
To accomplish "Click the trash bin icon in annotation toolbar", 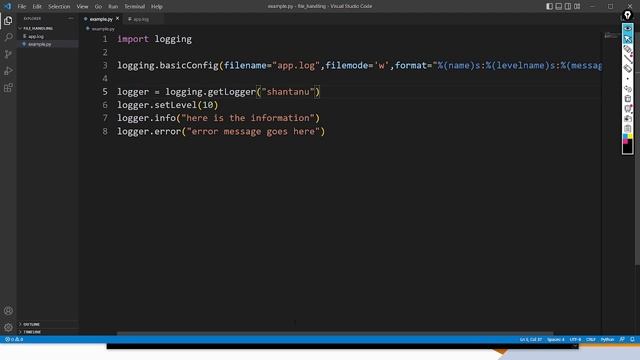I will click(628, 98).
